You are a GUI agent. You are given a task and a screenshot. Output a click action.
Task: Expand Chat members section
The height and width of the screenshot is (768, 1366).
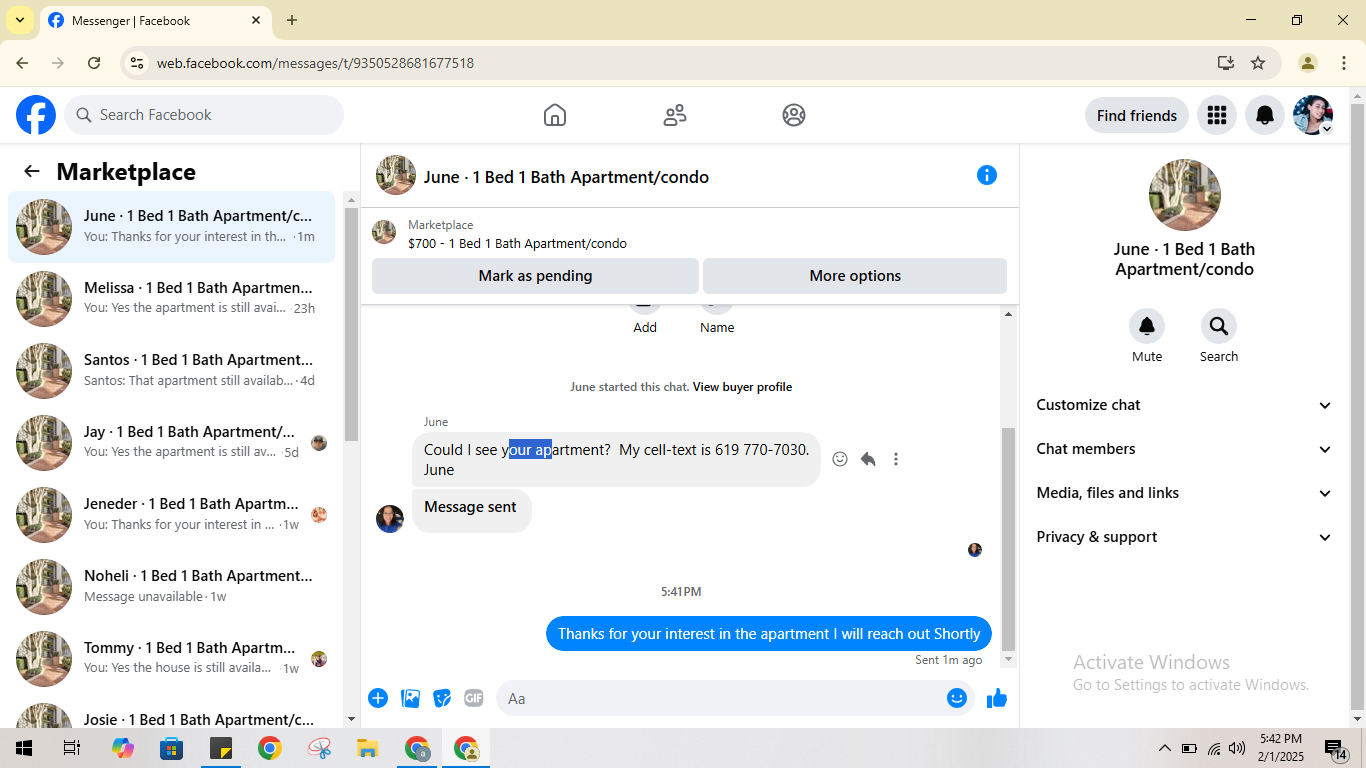coord(1184,449)
